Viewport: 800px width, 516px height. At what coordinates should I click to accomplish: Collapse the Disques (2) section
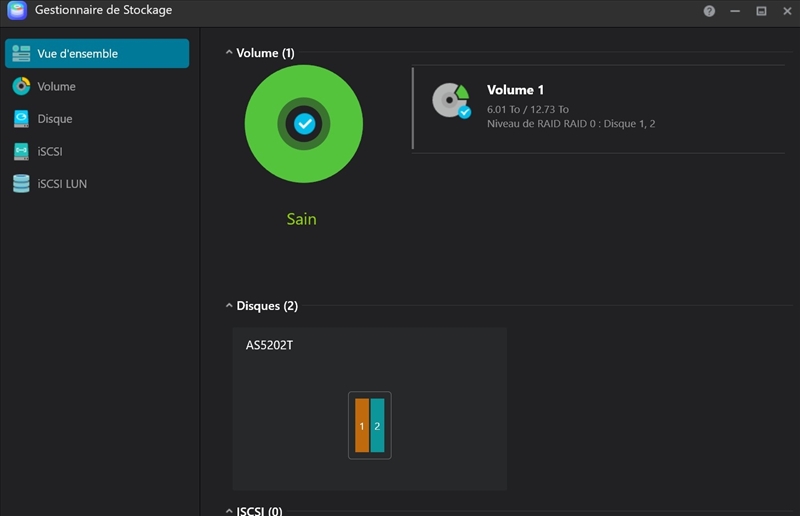click(x=229, y=306)
